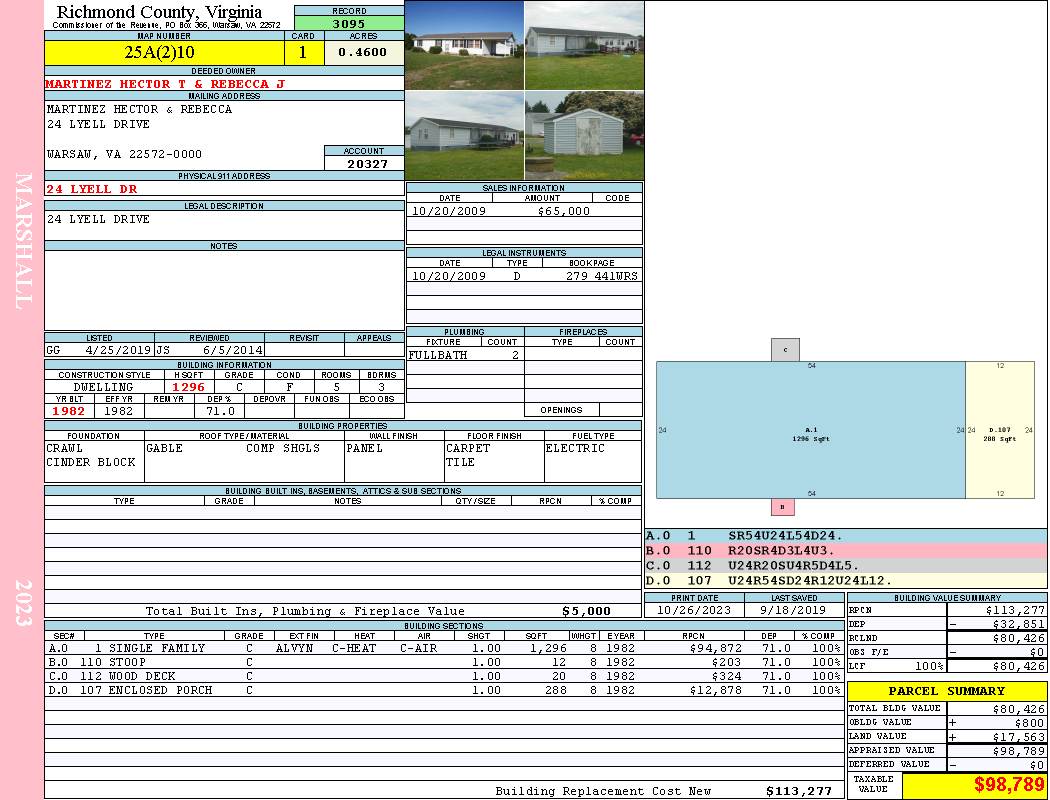Click the physical address 24 LYELL DR
Viewport: 1050px width, 800px height.
pyautogui.click(x=92, y=189)
